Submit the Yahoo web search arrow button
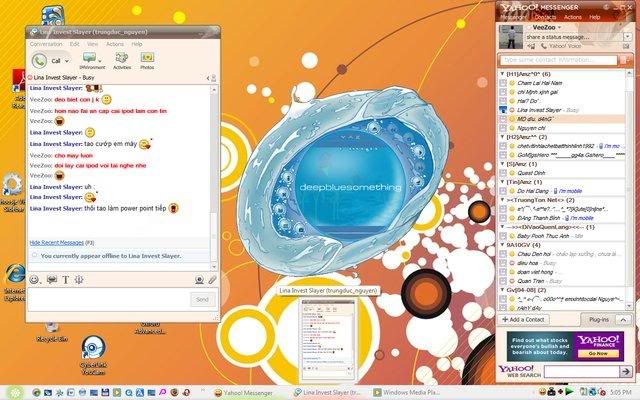The image size is (640, 400). point(625,371)
